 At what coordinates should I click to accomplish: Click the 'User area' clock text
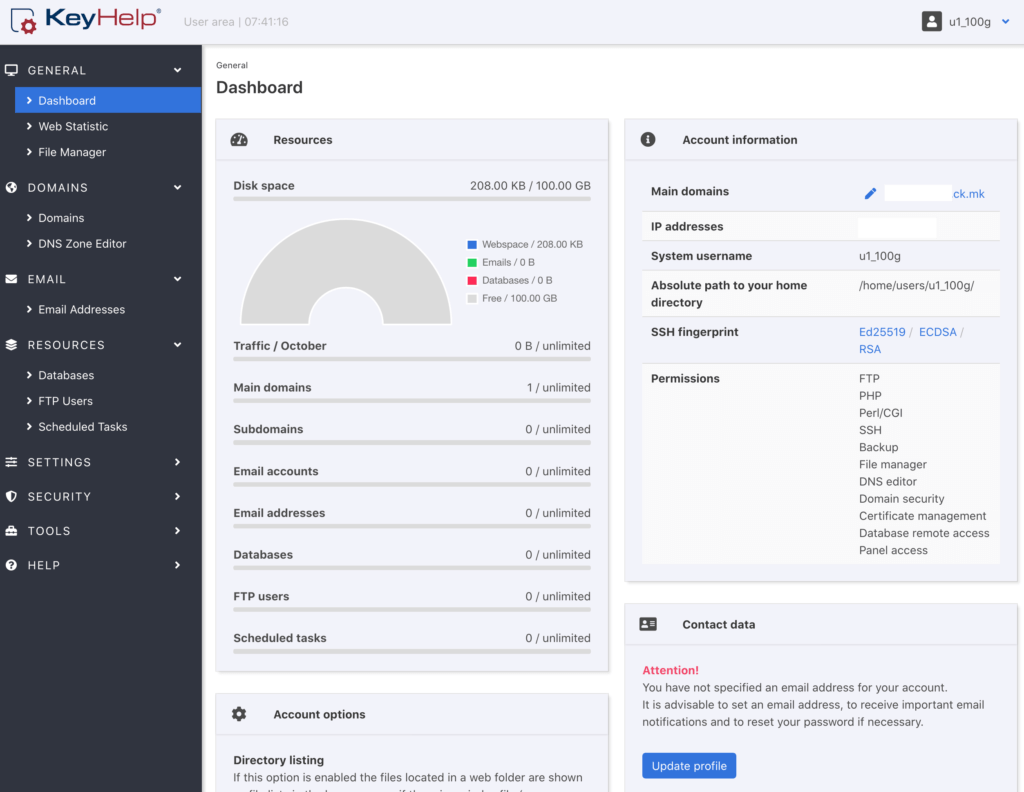[x=236, y=22]
